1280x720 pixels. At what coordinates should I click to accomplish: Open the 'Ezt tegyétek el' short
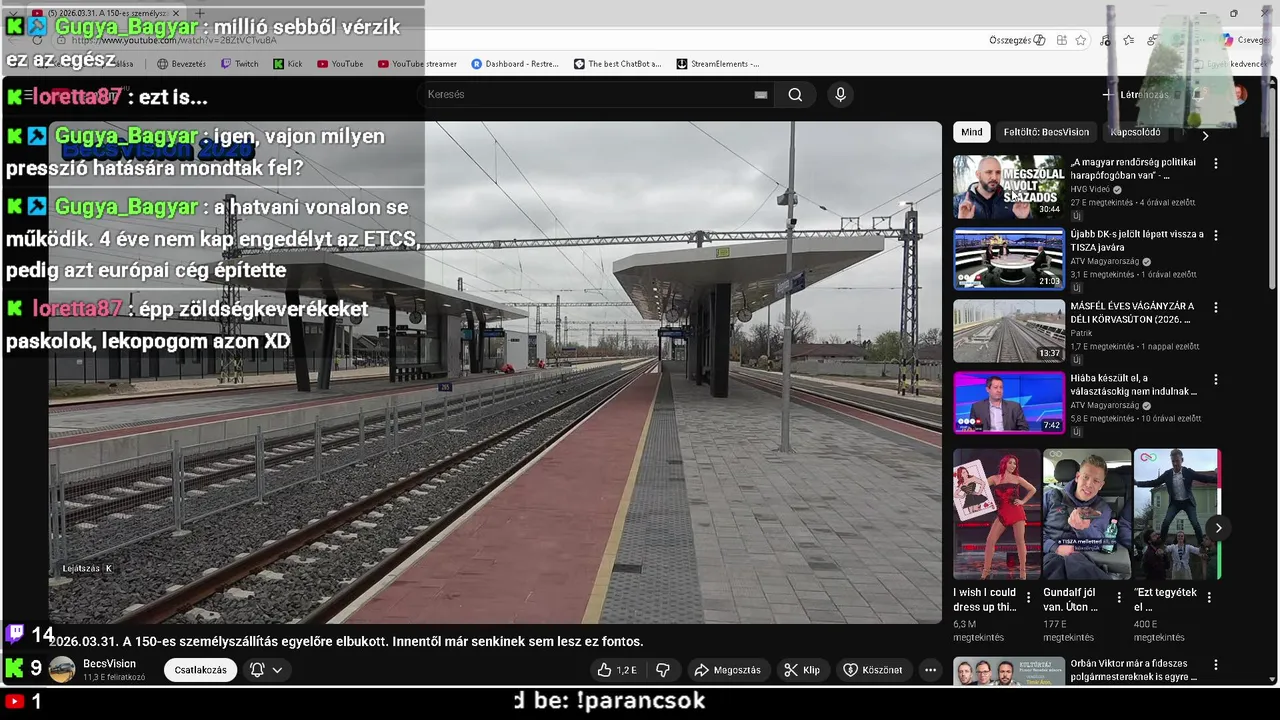point(1177,514)
